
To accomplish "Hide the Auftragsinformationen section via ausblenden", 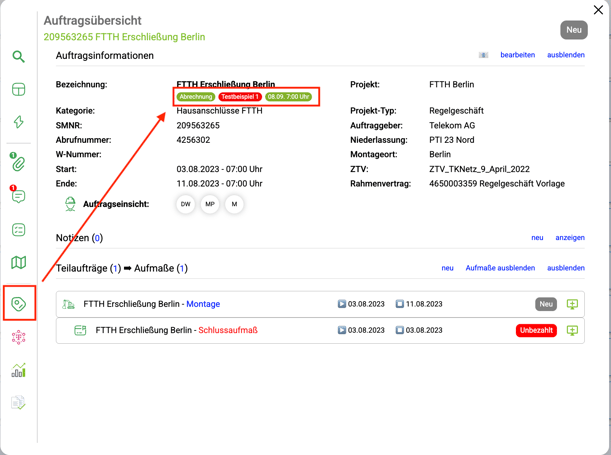I will (565, 55).
